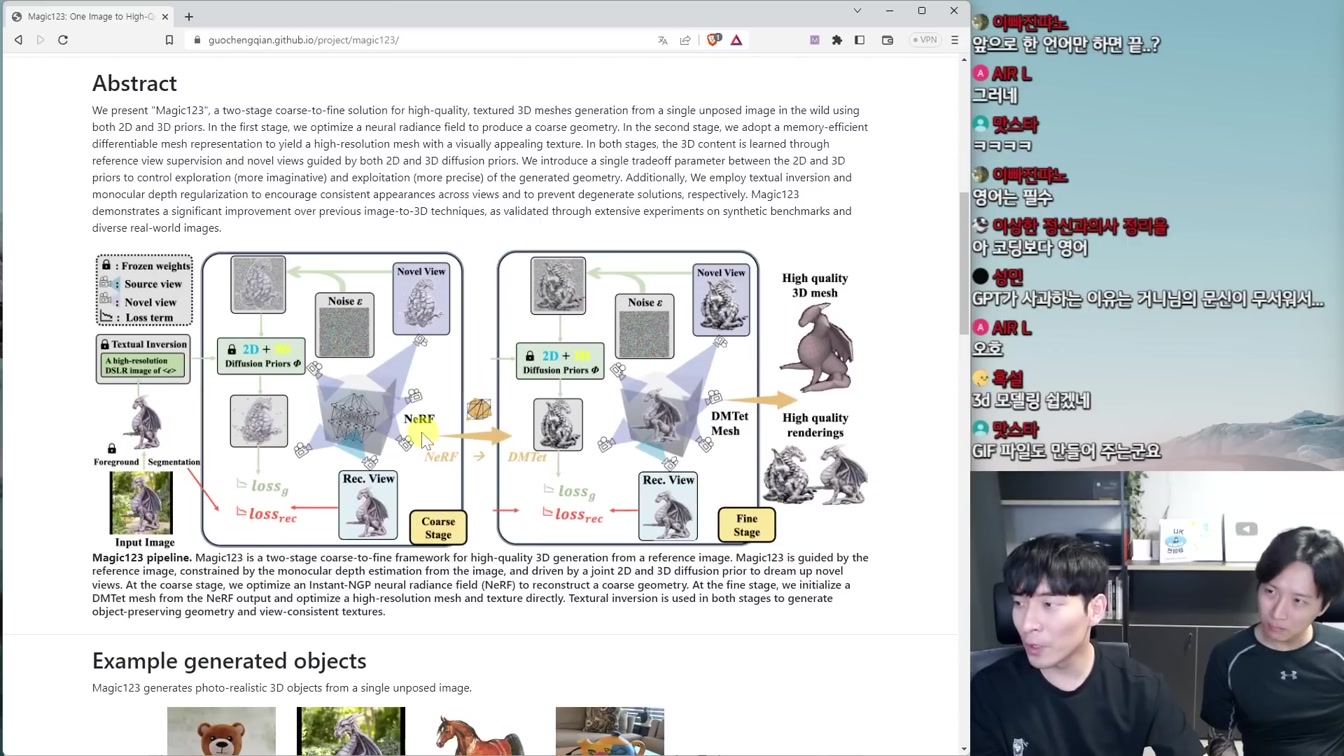Viewport: 1344px width, 756px height.
Task: Click the Coarse Stage label box
Action: [438, 527]
